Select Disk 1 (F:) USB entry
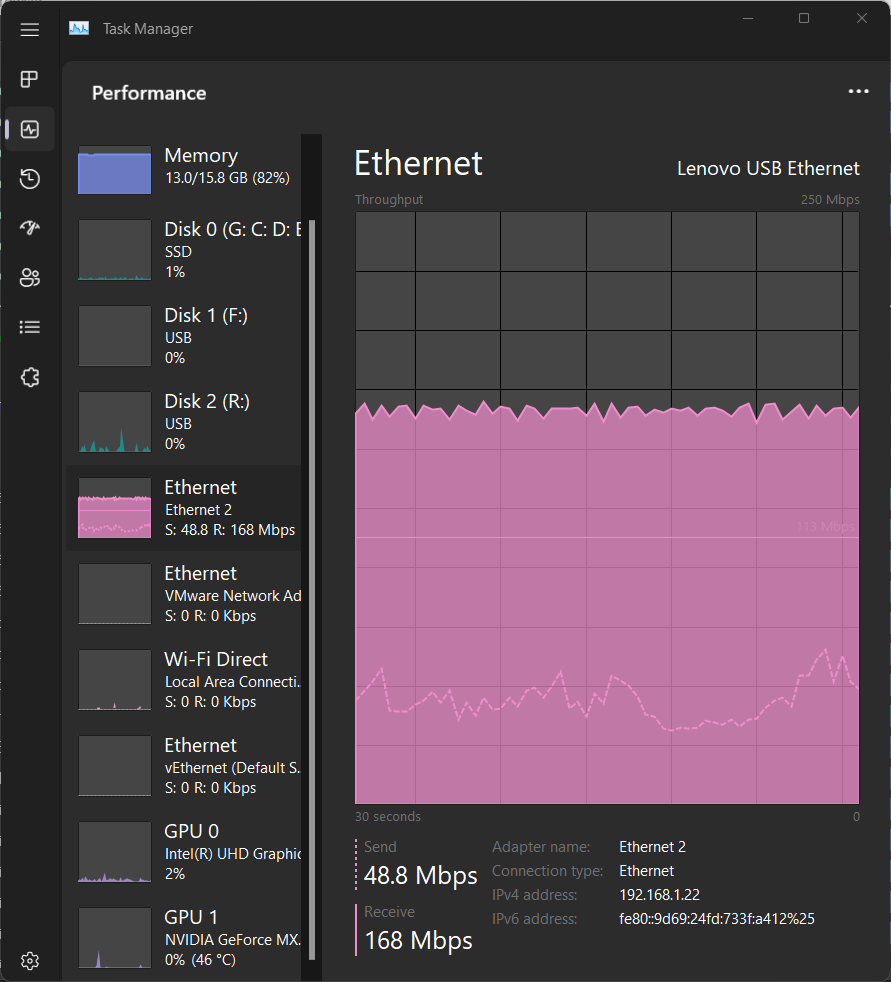The image size is (891, 982). coord(188,337)
